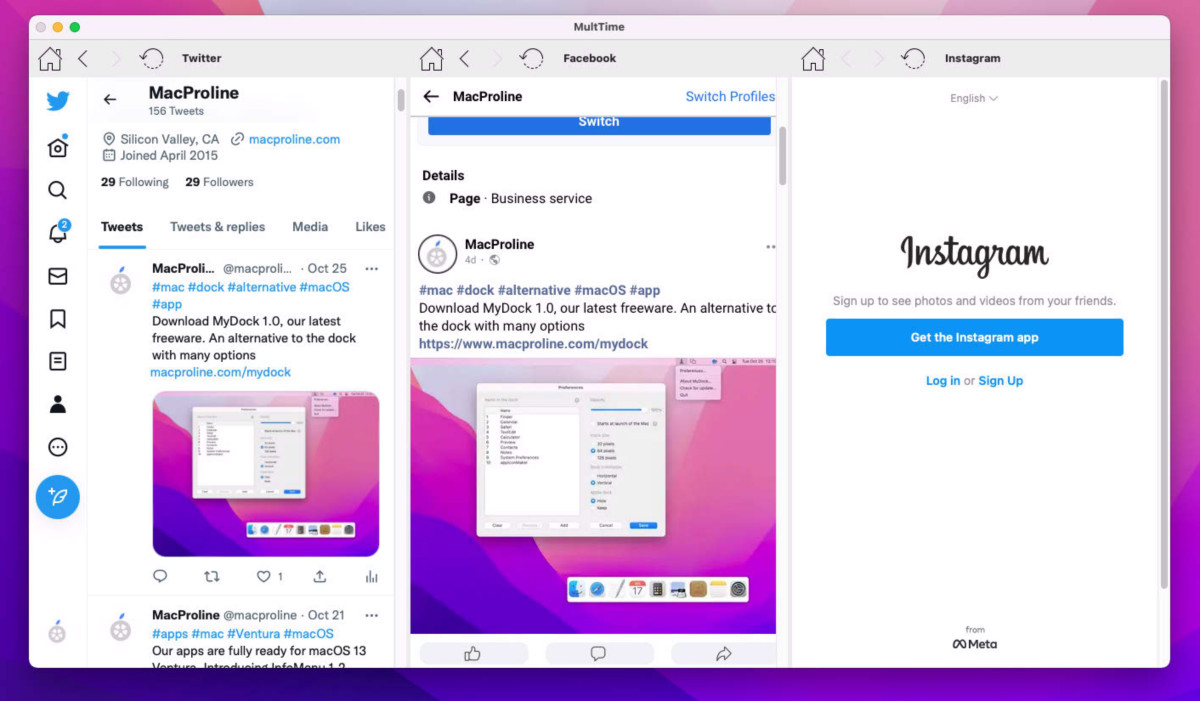Select the Tweets tab

122,227
